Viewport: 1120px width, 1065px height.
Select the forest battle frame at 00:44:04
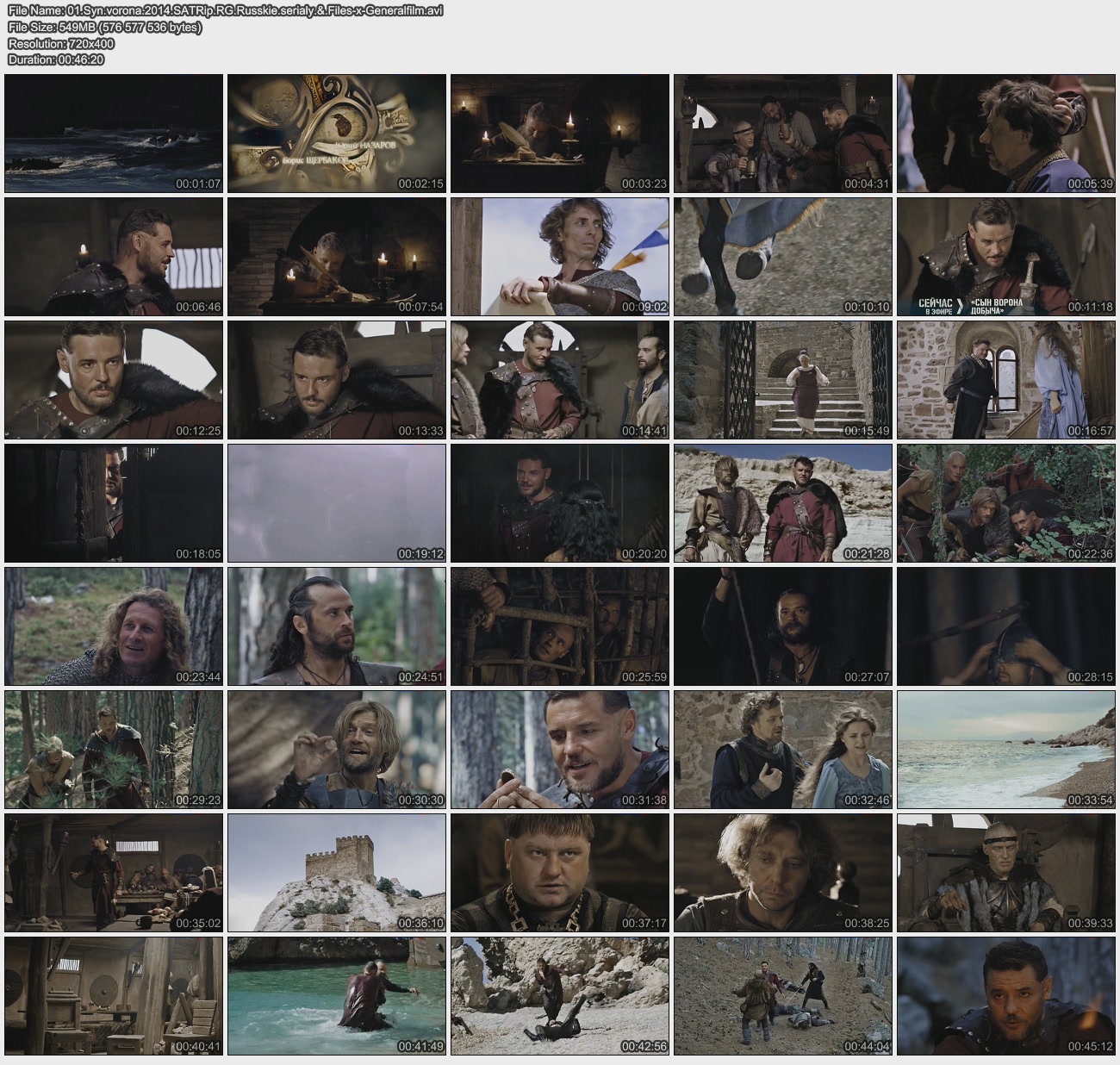pyautogui.click(x=783, y=996)
